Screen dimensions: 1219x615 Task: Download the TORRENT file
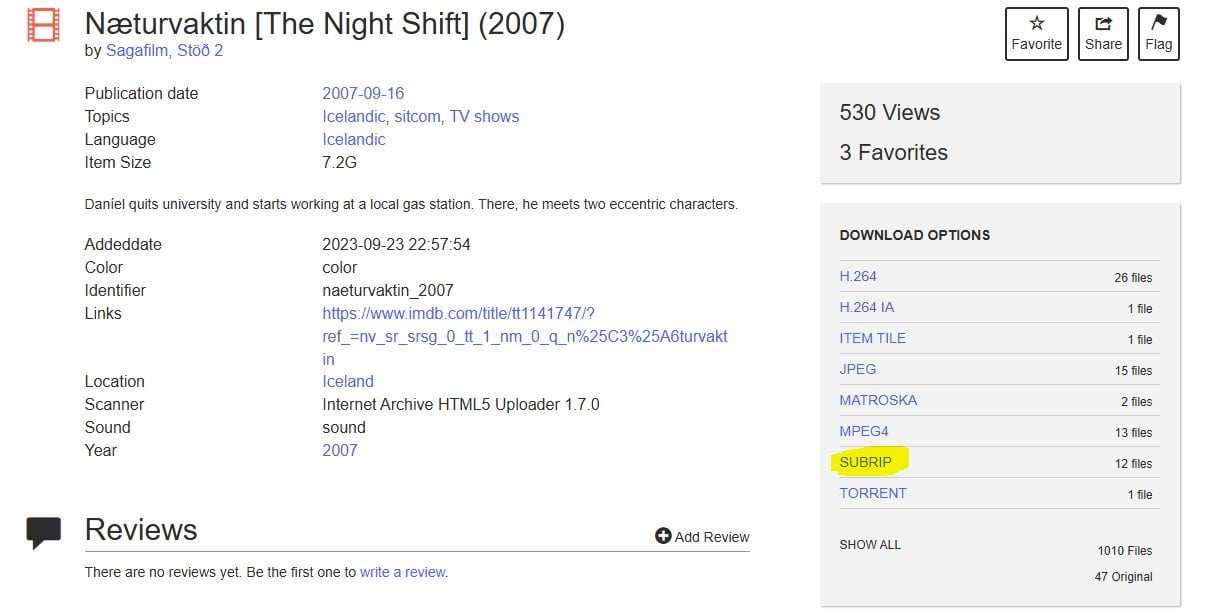pyautogui.click(x=873, y=493)
